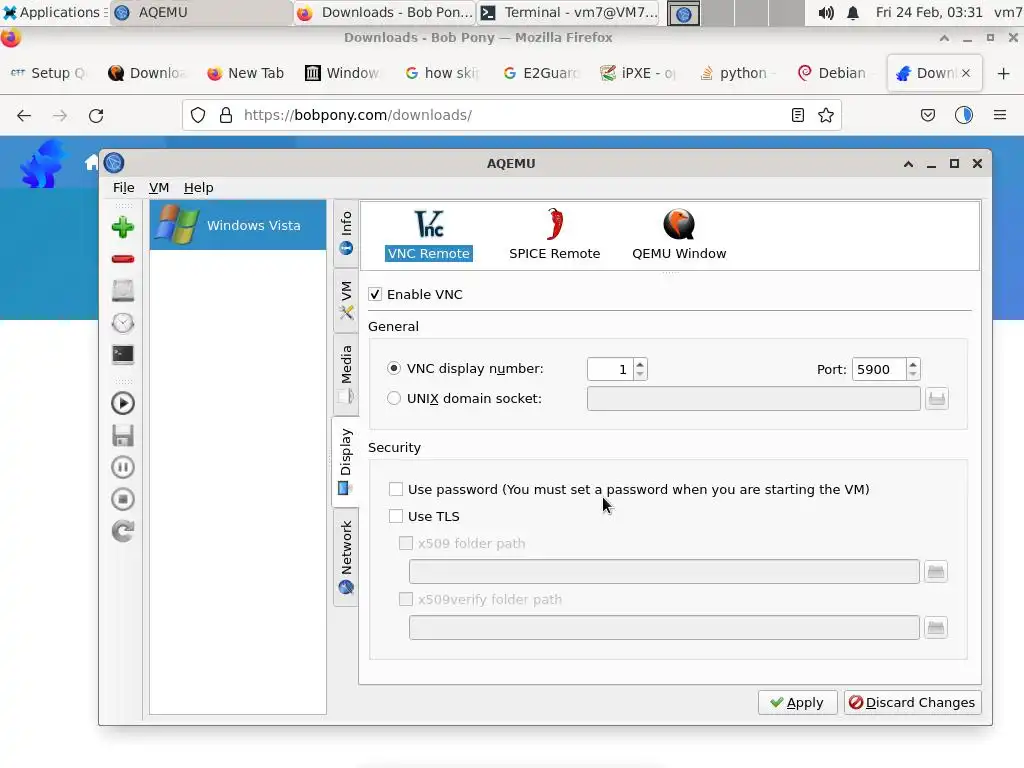Click the grayed VM settings icon under the minus
This screenshot has width=1024, height=768.
coord(123,291)
